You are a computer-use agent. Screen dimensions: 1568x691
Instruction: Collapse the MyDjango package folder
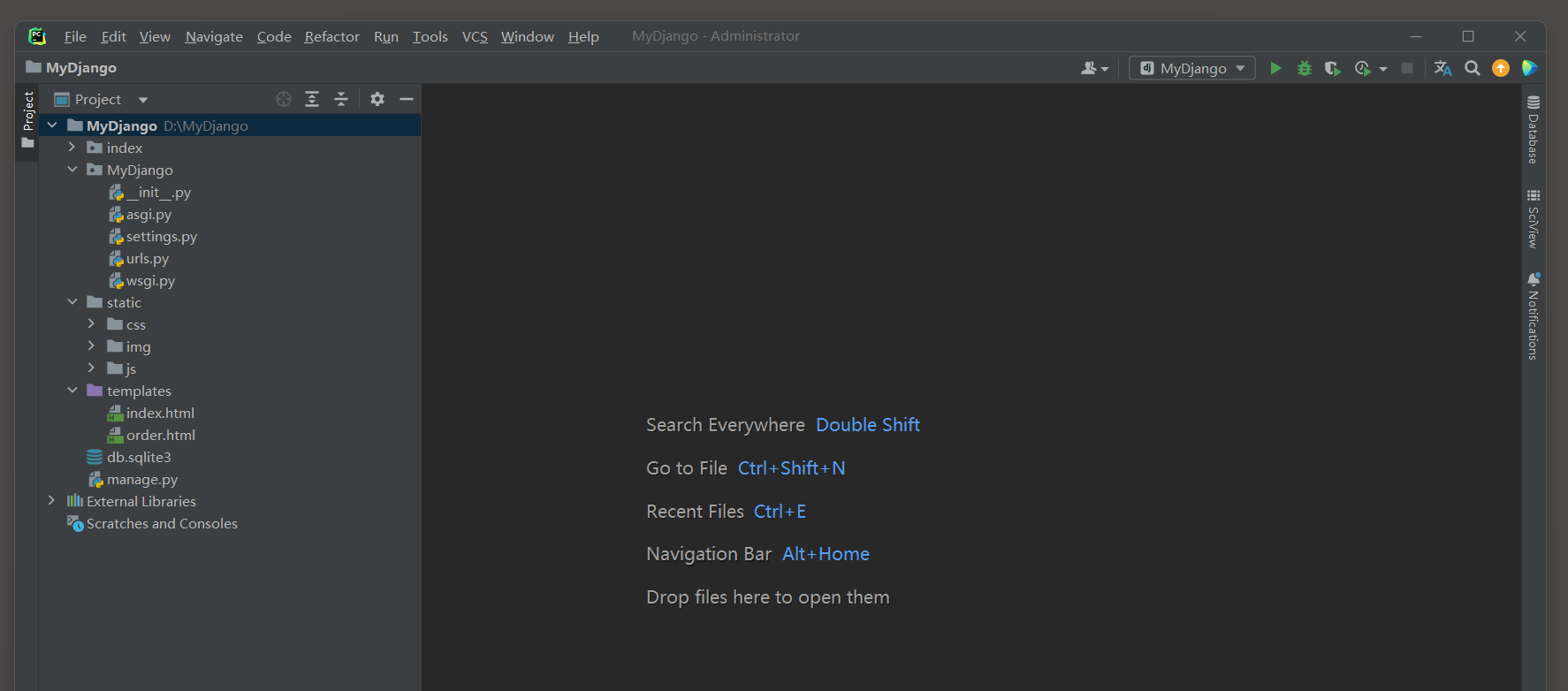(72, 170)
